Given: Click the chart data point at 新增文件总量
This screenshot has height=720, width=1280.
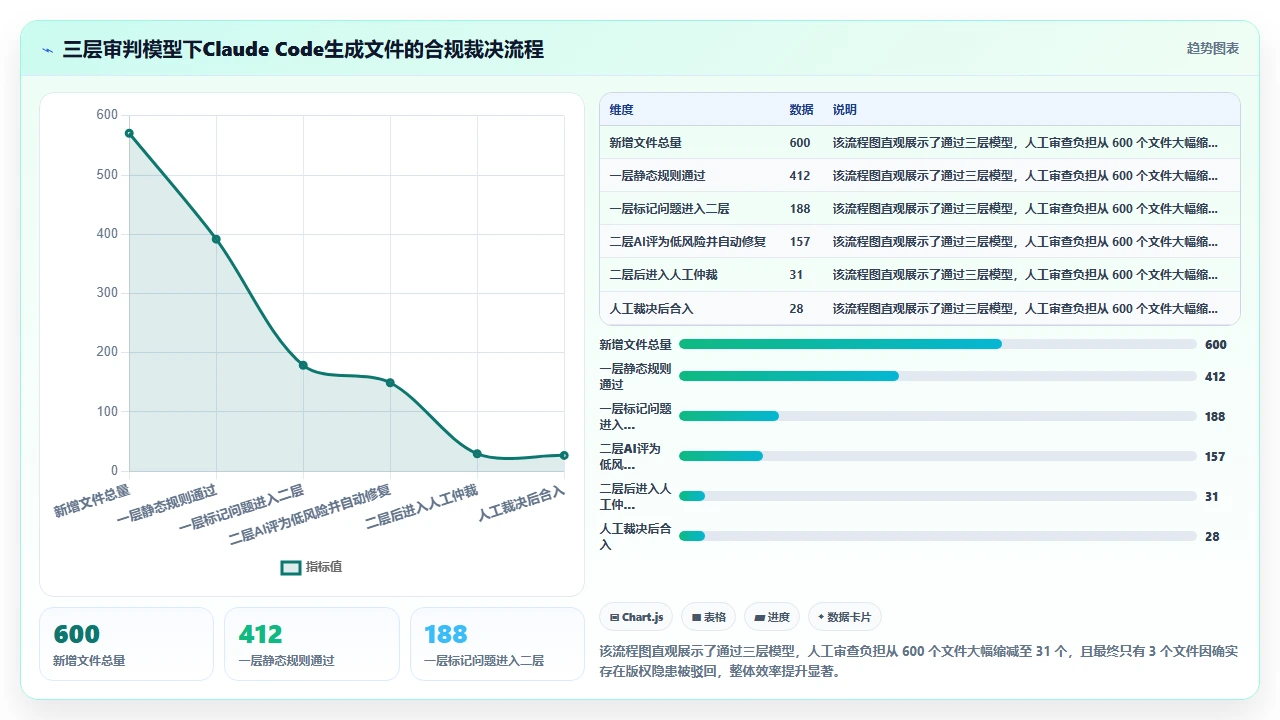Looking at the screenshot, I should pos(129,133).
